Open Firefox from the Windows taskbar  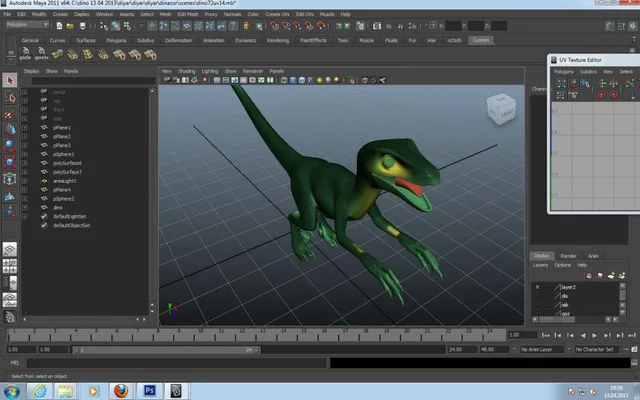point(121,391)
